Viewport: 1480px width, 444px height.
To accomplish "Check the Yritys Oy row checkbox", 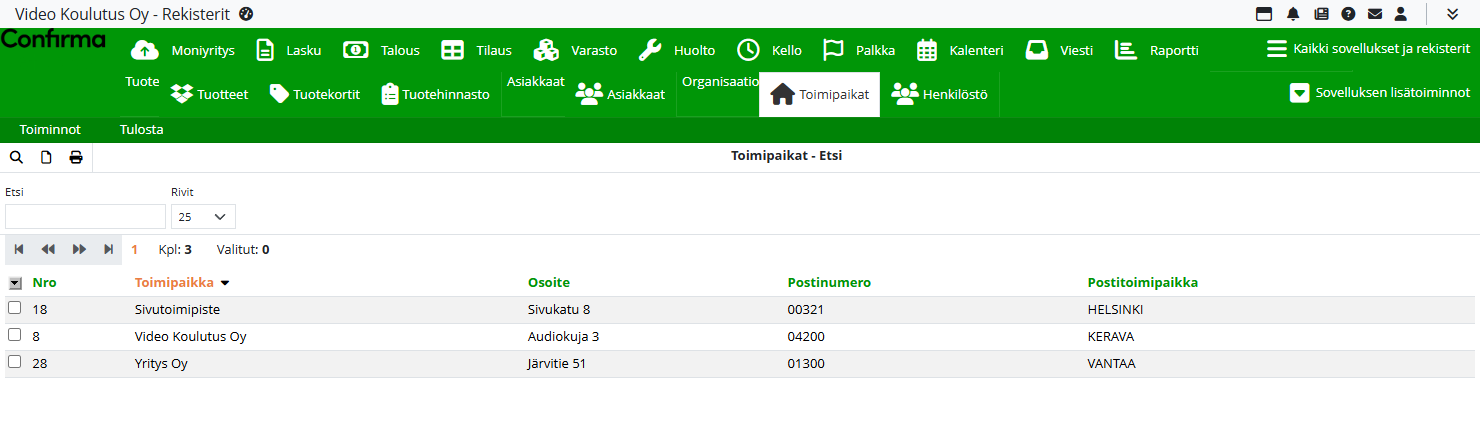I will click(x=14, y=363).
